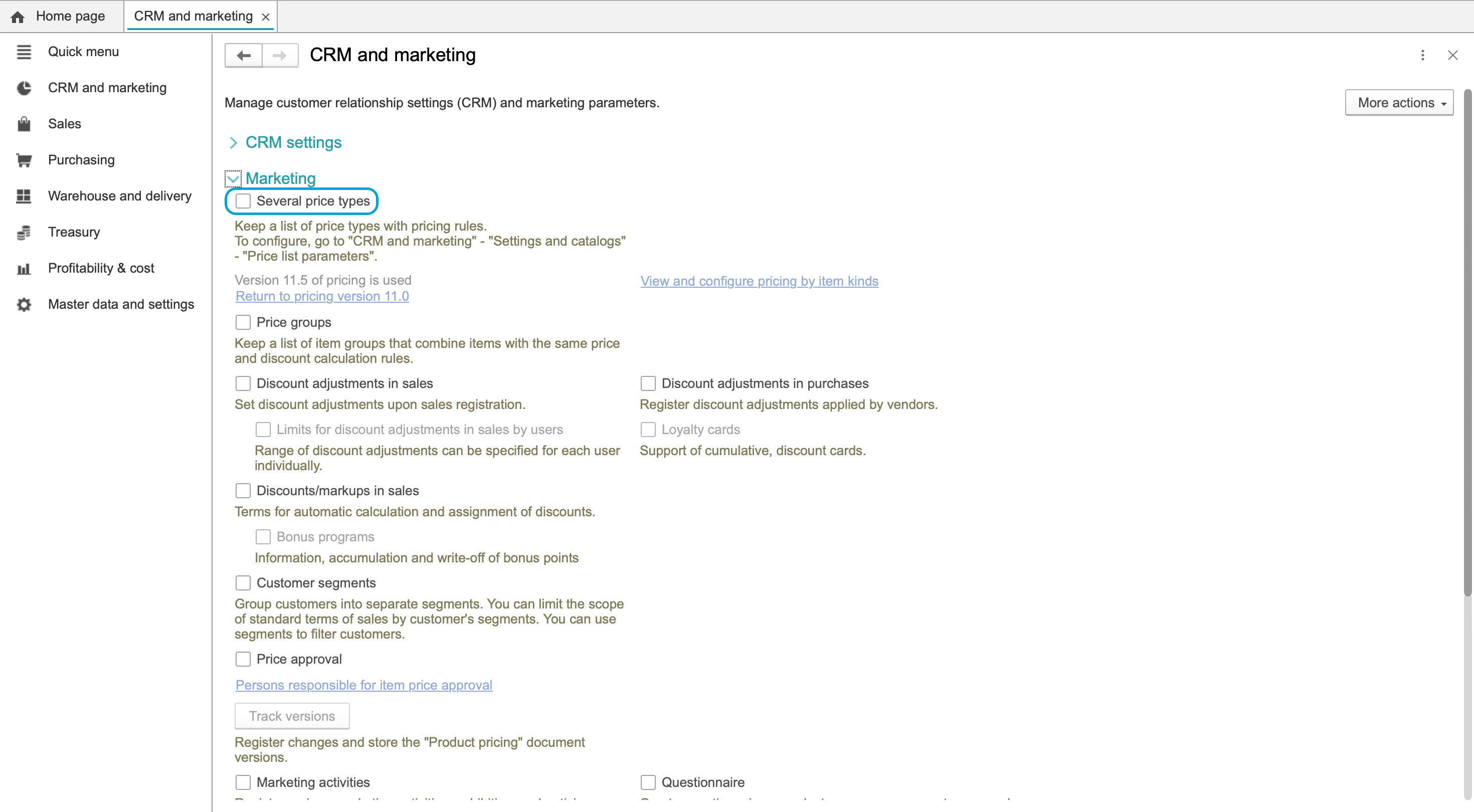Click Return to pricing version 11.0 link
Screen dimensions: 1474x812
pos(322,296)
